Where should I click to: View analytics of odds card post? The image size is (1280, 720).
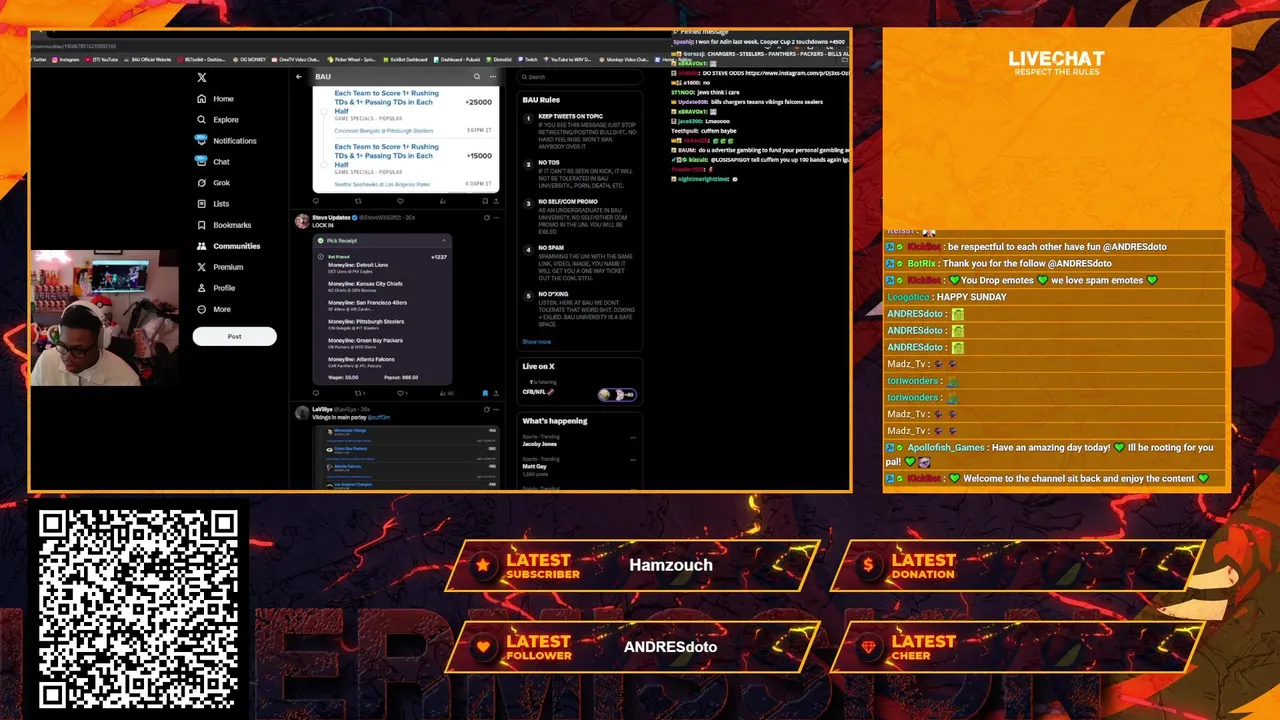pyautogui.click(x=442, y=201)
